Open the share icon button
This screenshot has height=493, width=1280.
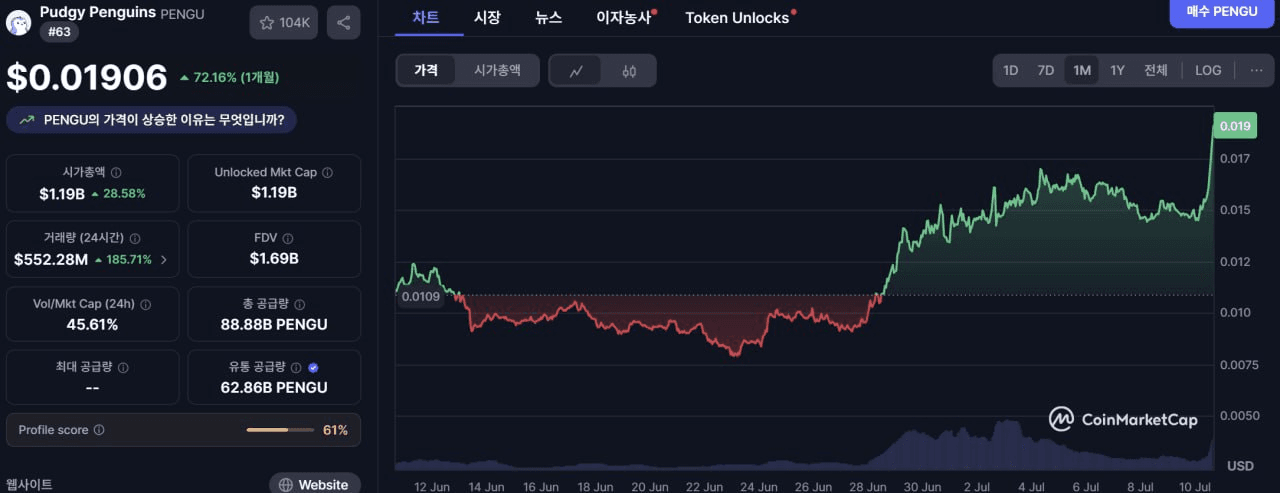coord(344,23)
